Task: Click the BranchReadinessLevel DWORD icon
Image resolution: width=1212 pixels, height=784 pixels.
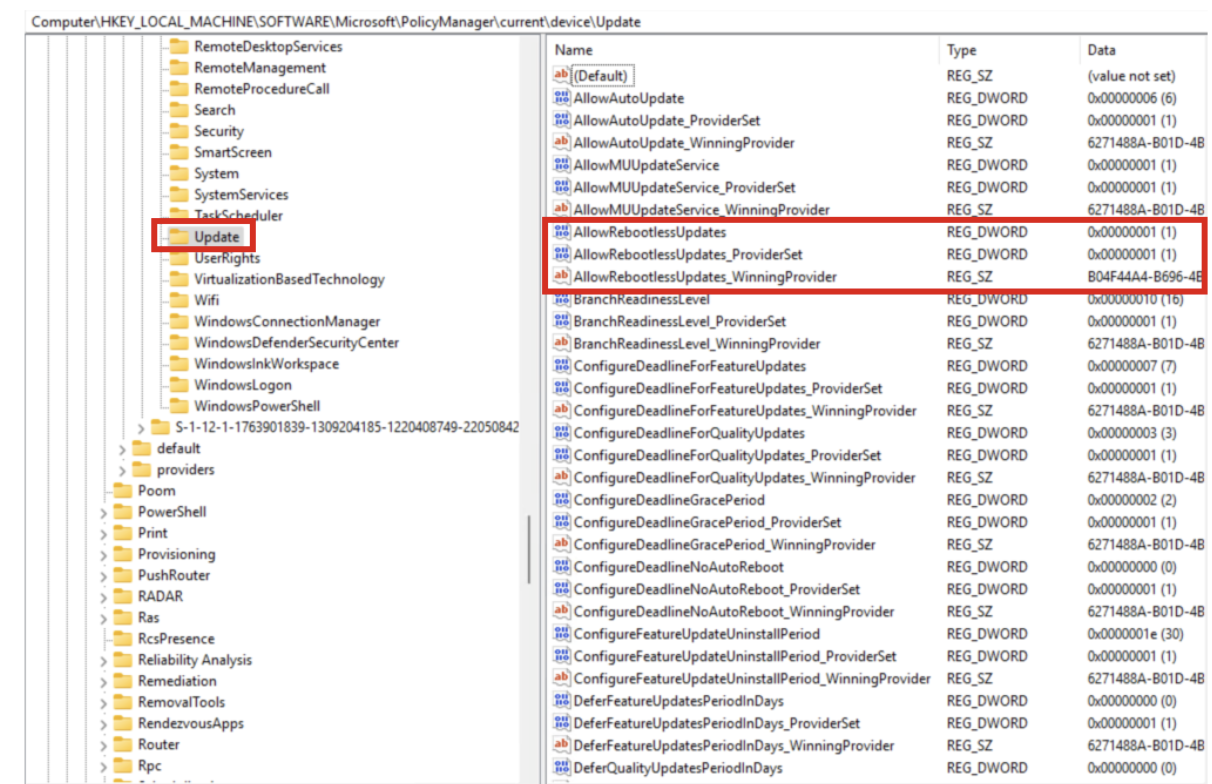Action: [562, 299]
